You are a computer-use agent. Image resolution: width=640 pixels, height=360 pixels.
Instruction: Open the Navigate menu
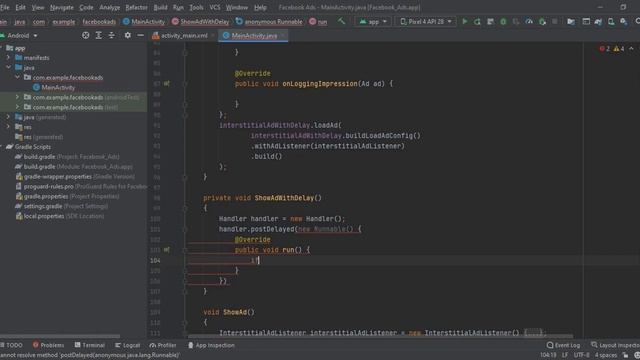(x=62, y=7)
